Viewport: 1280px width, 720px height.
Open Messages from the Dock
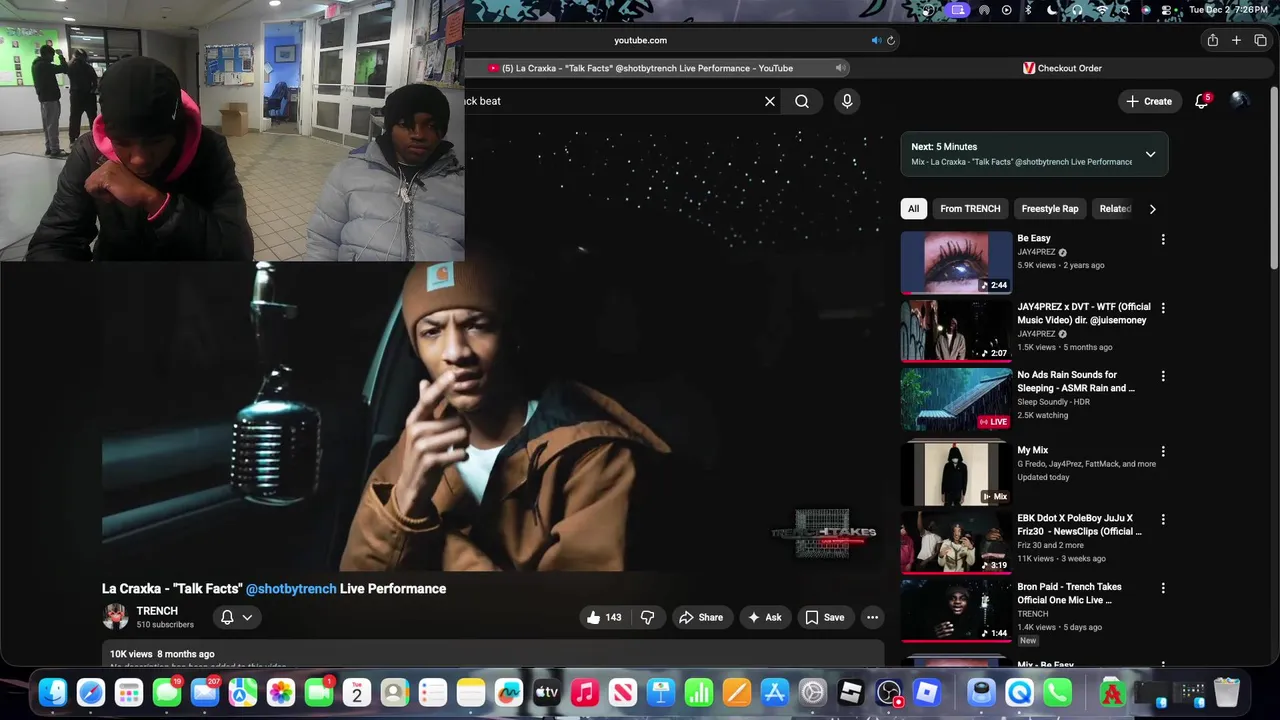click(167, 692)
